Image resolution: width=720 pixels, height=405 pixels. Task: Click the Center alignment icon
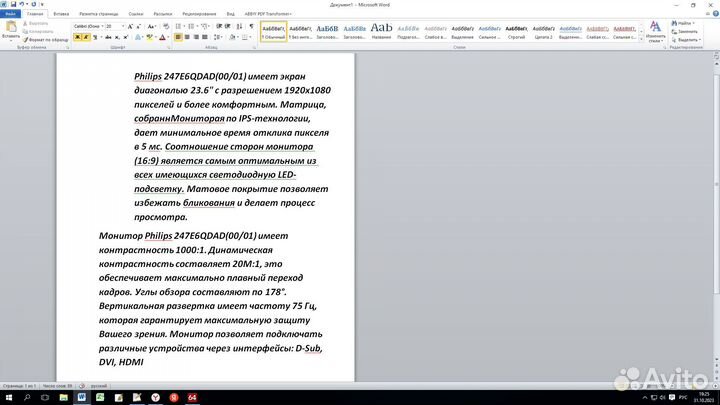point(187,37)
